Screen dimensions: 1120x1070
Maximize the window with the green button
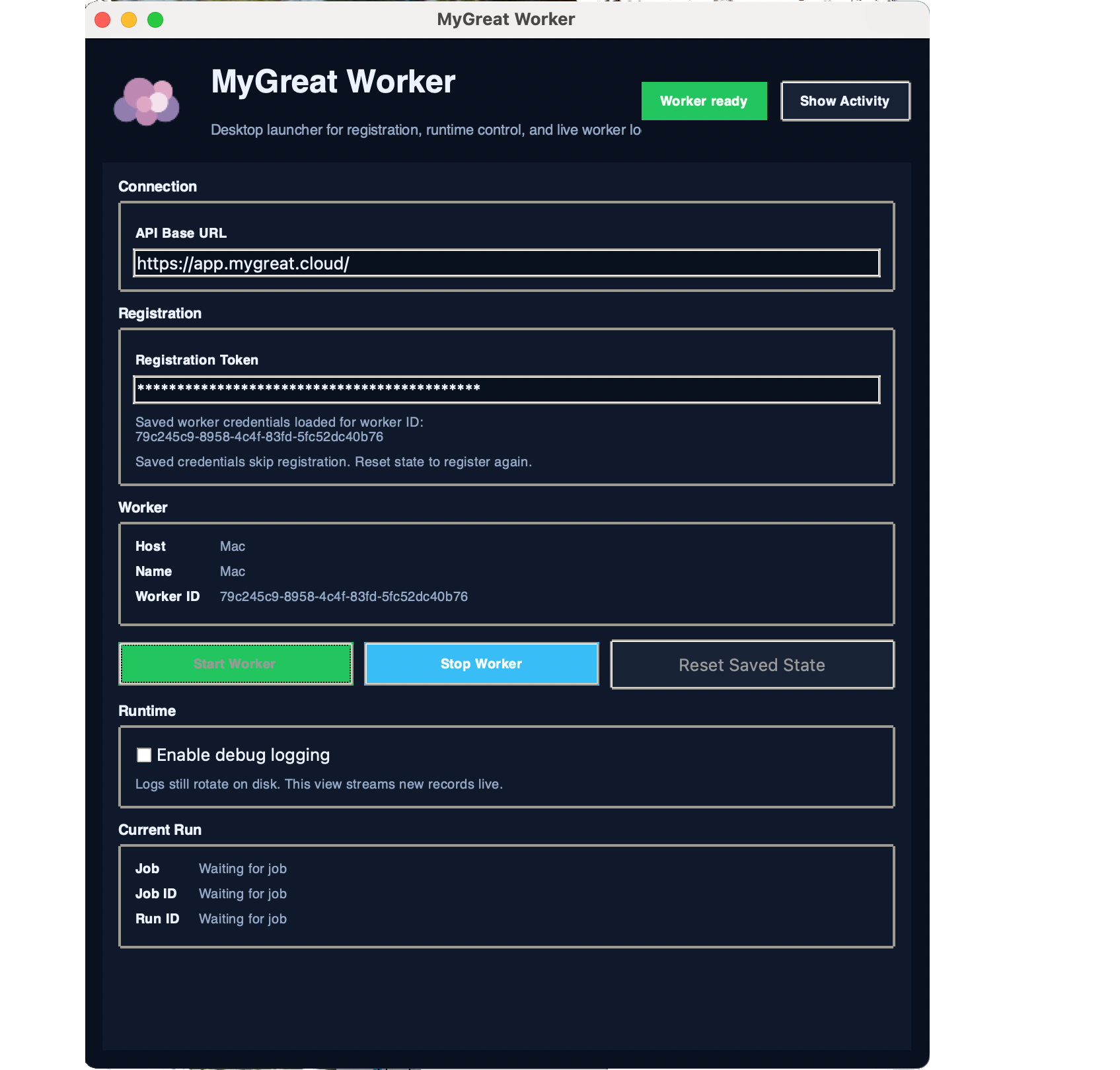155,20
